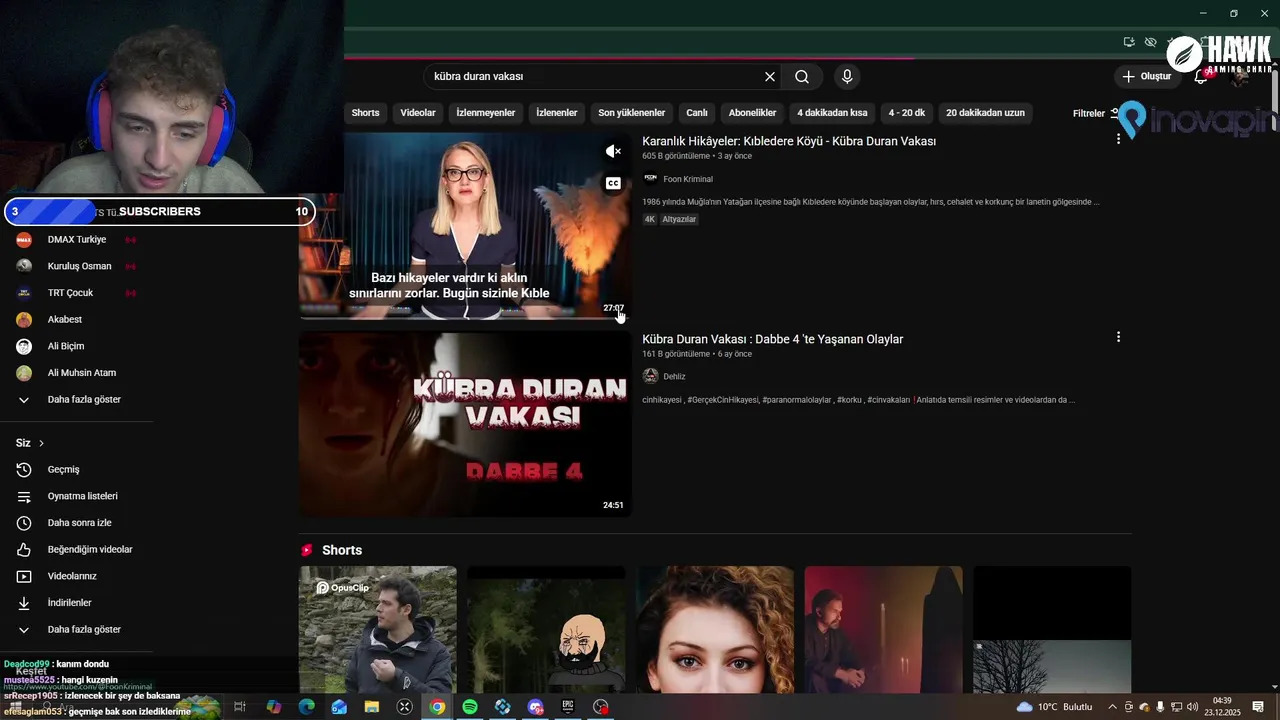Image resolution: width=1280 pixels, height=720 pixels.
Task: Open Kübra Duran Vakası Dabbe 4 video title
Action: pyautogui.click(x=773, y=339)
